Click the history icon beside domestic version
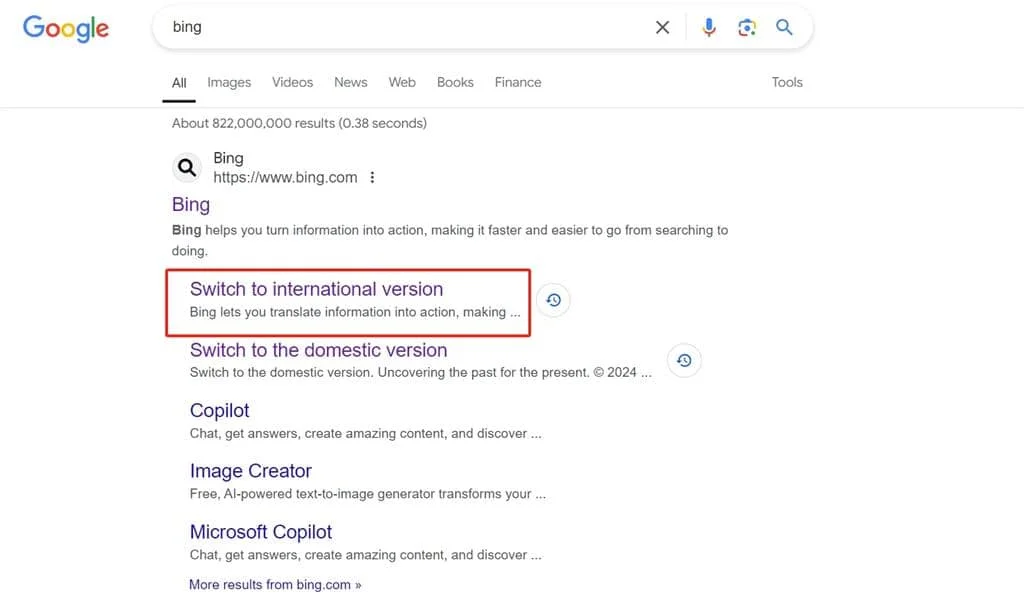1024x594 pixels. pos(684,360)
